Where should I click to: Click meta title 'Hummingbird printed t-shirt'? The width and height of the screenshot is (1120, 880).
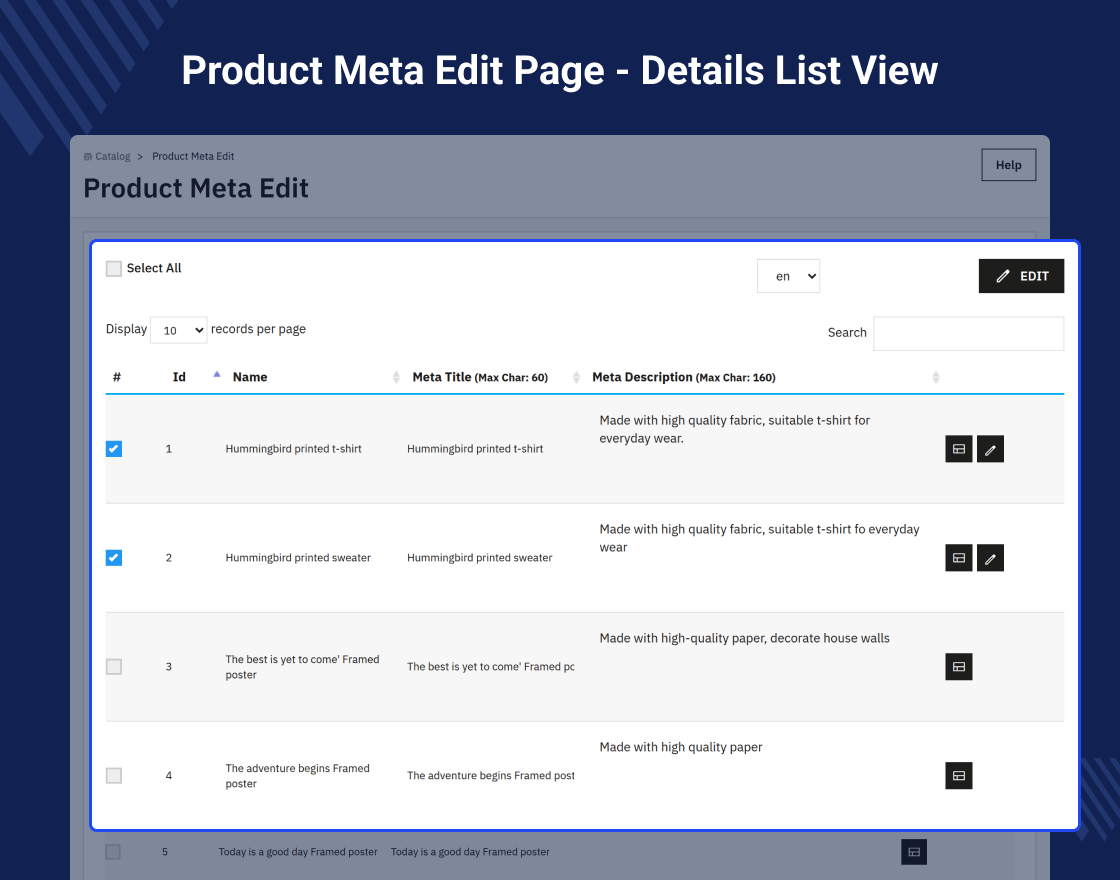[475, 449]
